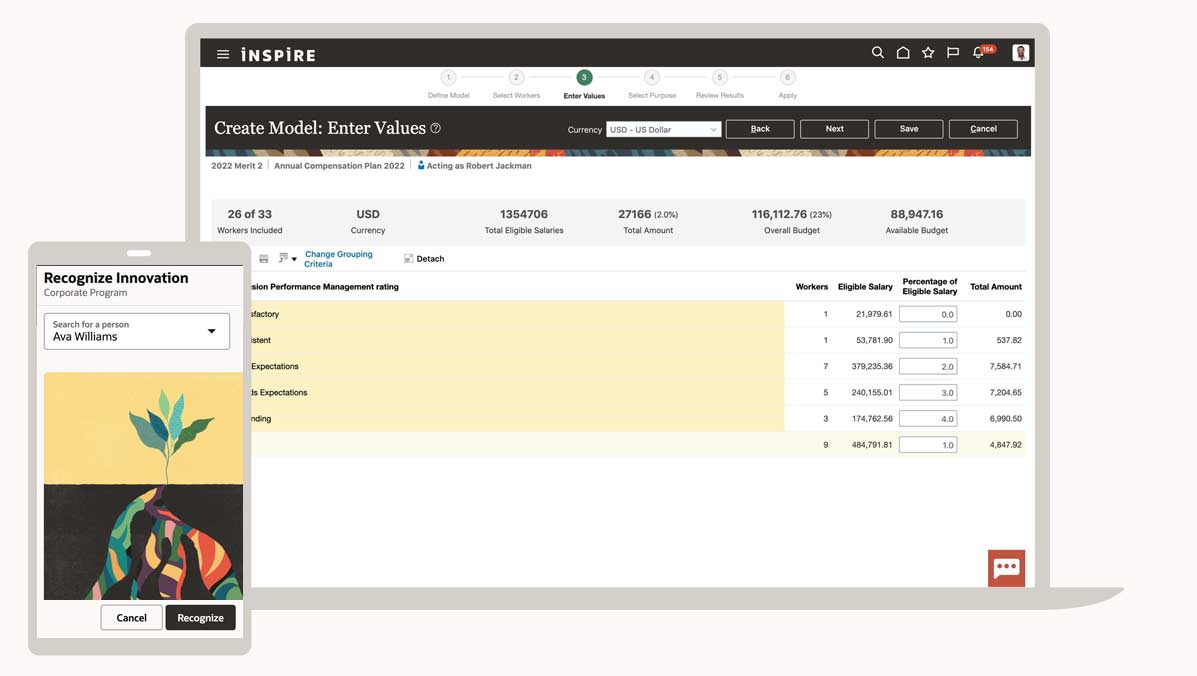Click the percentage field showing 4.0
Screen dimensions: 1197x676
[927, 418]
